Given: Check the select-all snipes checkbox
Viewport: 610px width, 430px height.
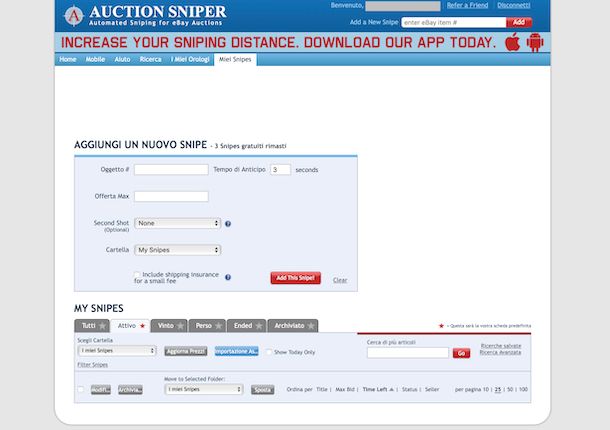Looking at the screenshot, I should coord(81,389).
